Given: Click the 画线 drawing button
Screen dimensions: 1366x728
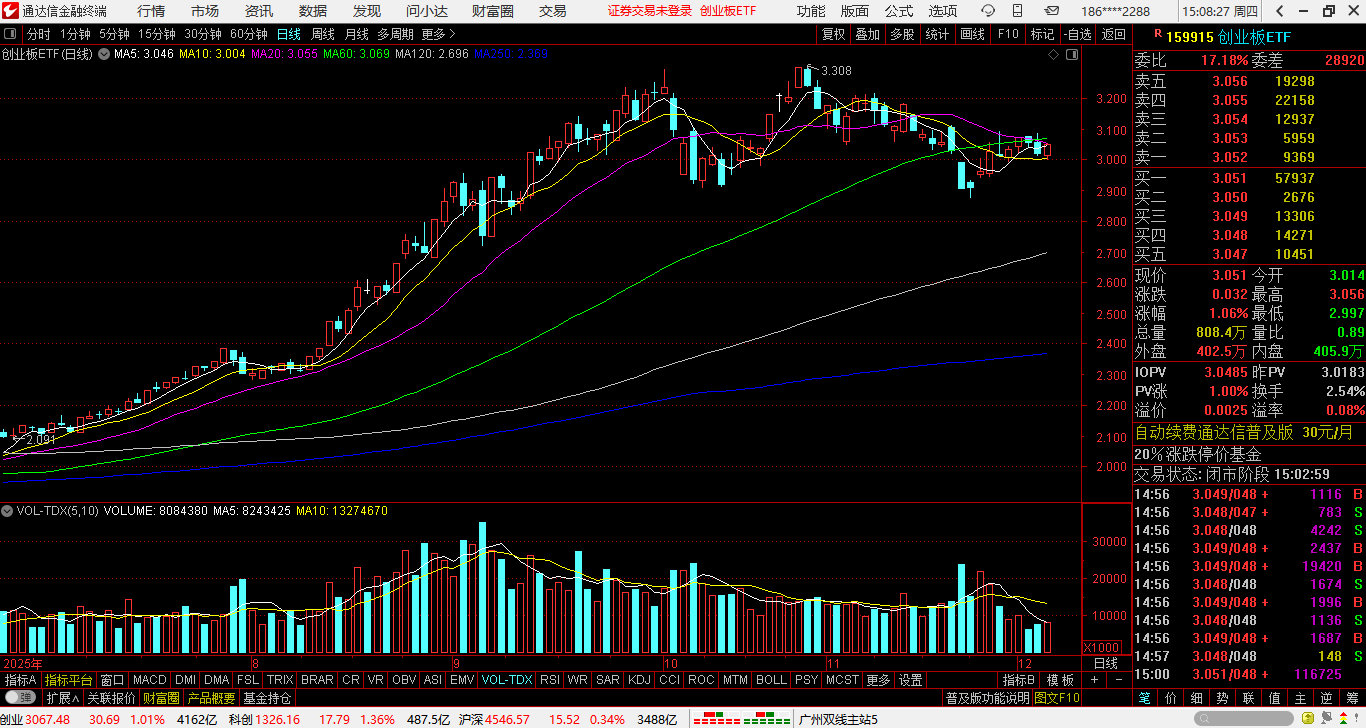Looking at the screenshot, I should click(x=972, y=34).
